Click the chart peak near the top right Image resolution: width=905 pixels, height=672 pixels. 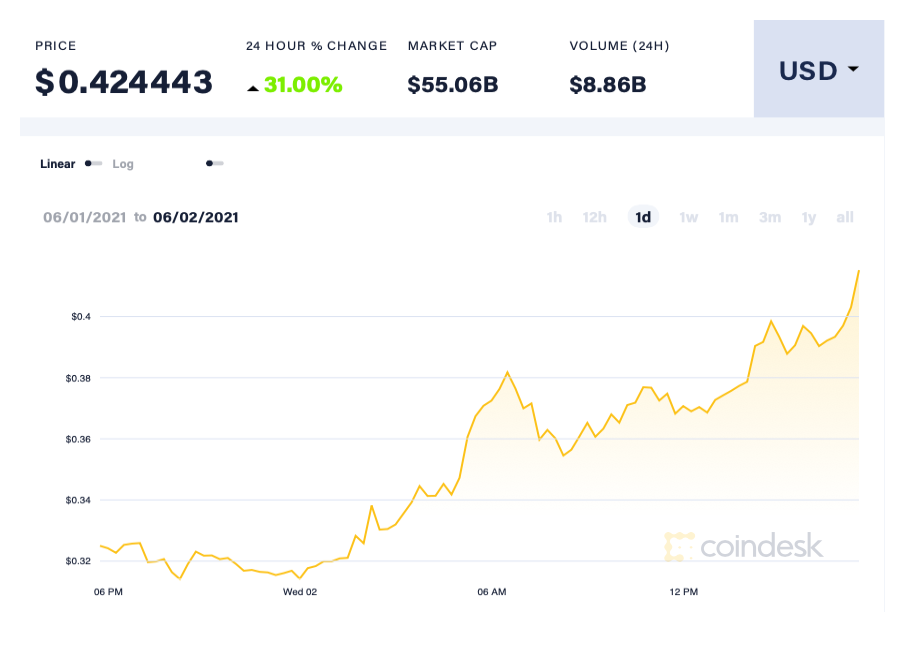pyautogui.click(x=858, y=272)
